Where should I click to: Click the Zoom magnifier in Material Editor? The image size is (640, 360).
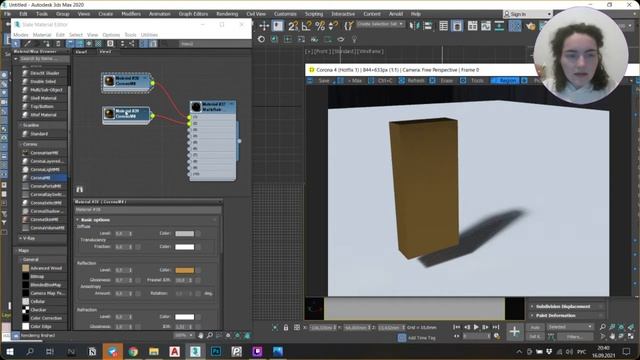(x=210, y=336)
